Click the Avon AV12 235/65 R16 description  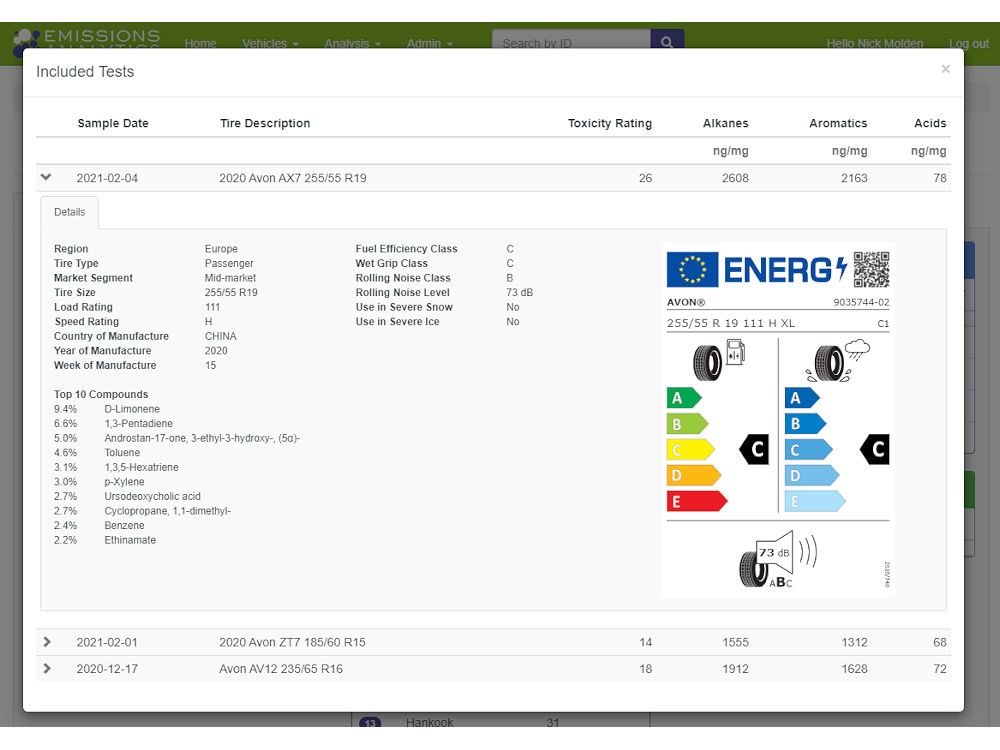[x=281, y=669]
